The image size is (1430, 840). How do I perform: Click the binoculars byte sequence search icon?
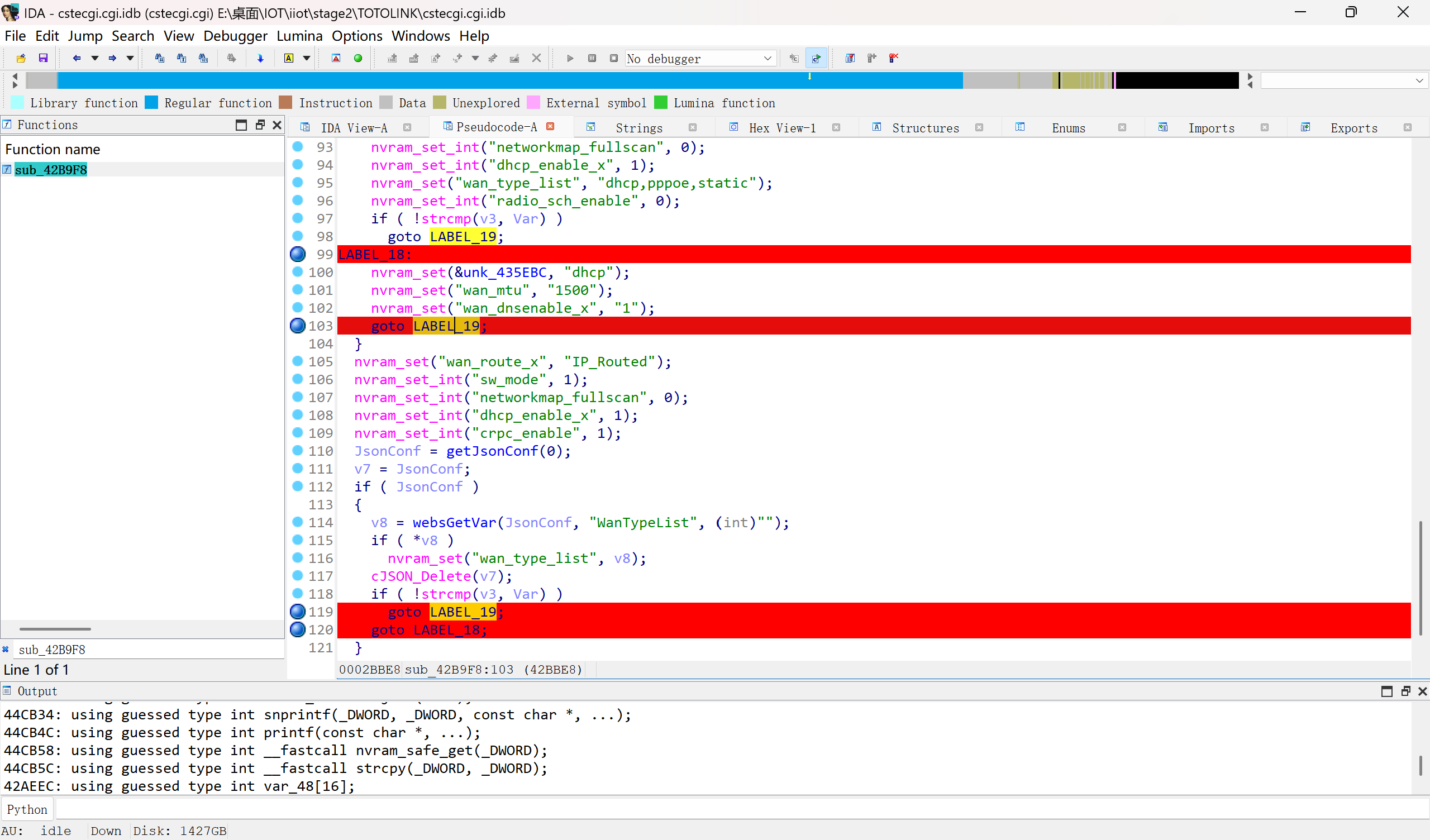(203, 59)
